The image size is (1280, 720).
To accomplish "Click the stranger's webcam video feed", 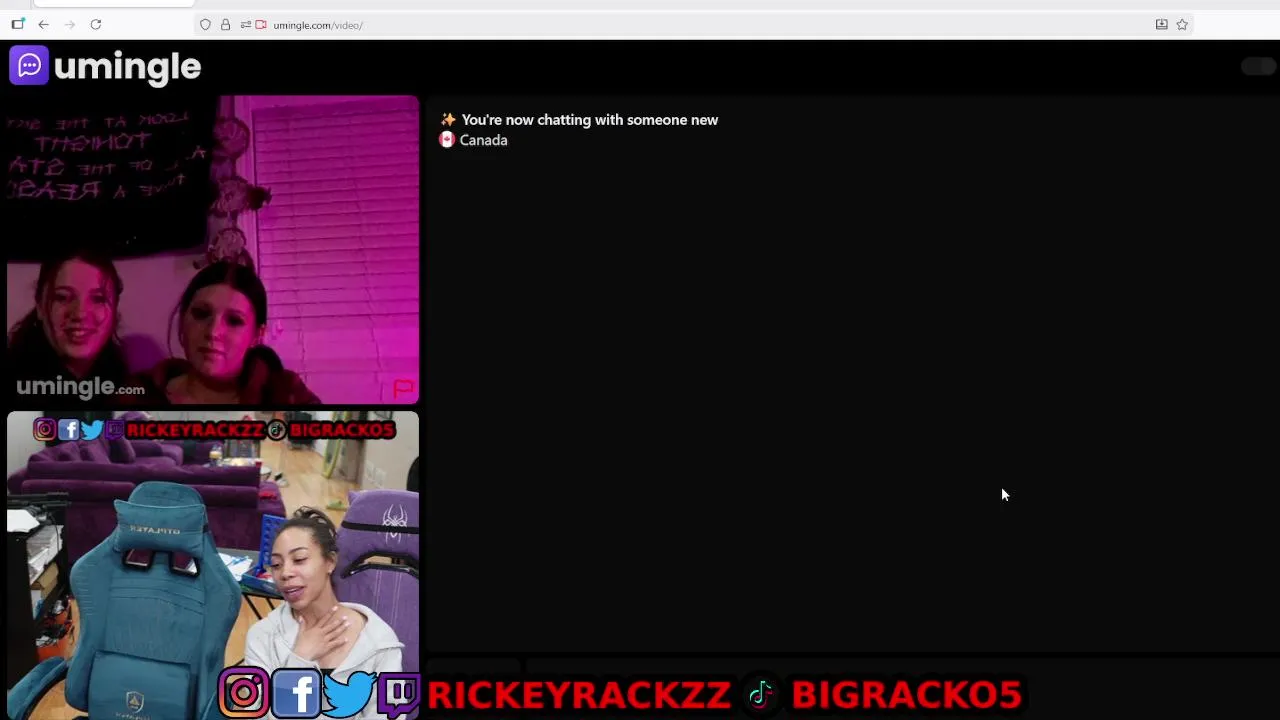I will (x=213, y=250).
